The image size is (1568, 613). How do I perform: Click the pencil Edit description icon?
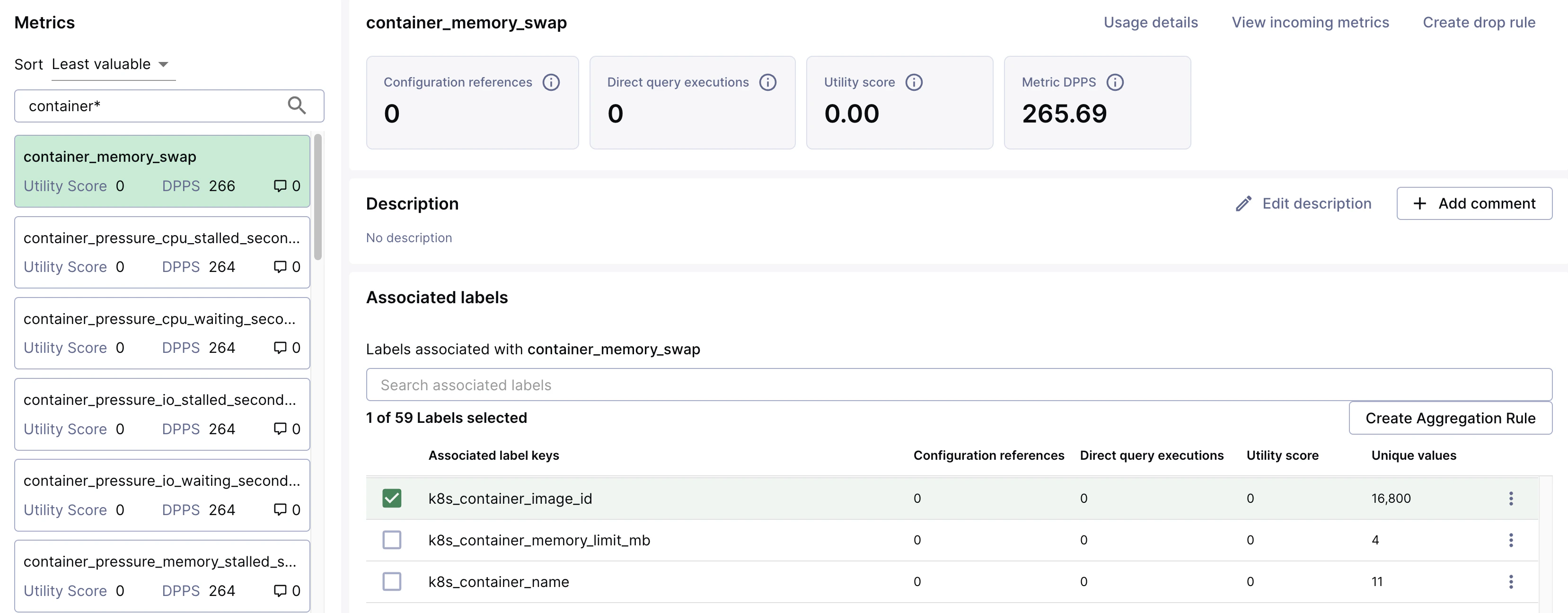click(1243, 203)
